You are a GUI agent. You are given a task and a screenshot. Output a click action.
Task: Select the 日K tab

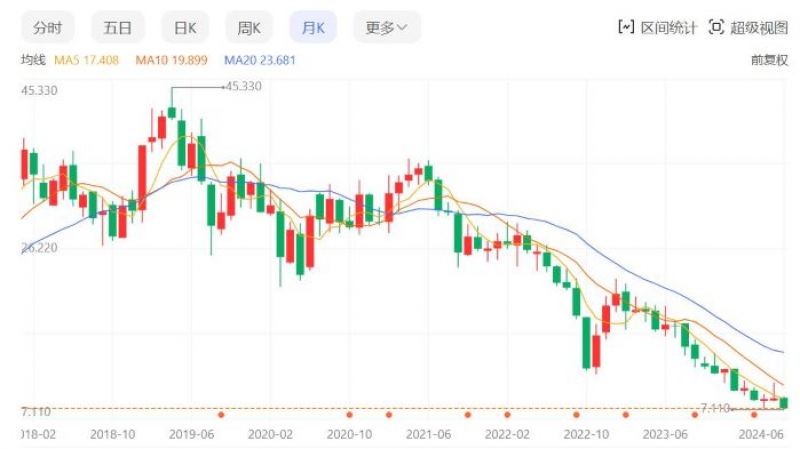tap(185, 27)
